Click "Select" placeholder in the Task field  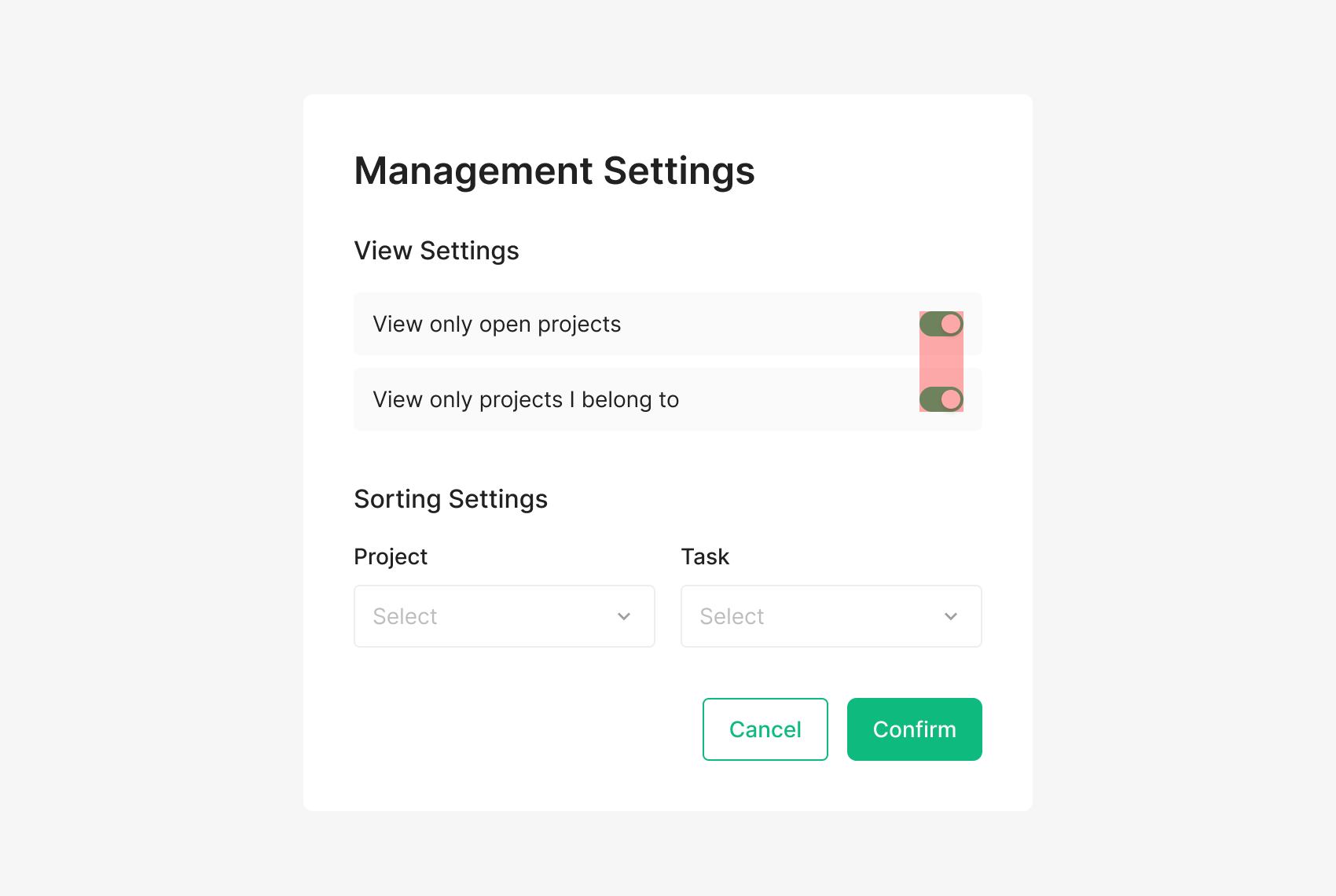coord(732,617)
